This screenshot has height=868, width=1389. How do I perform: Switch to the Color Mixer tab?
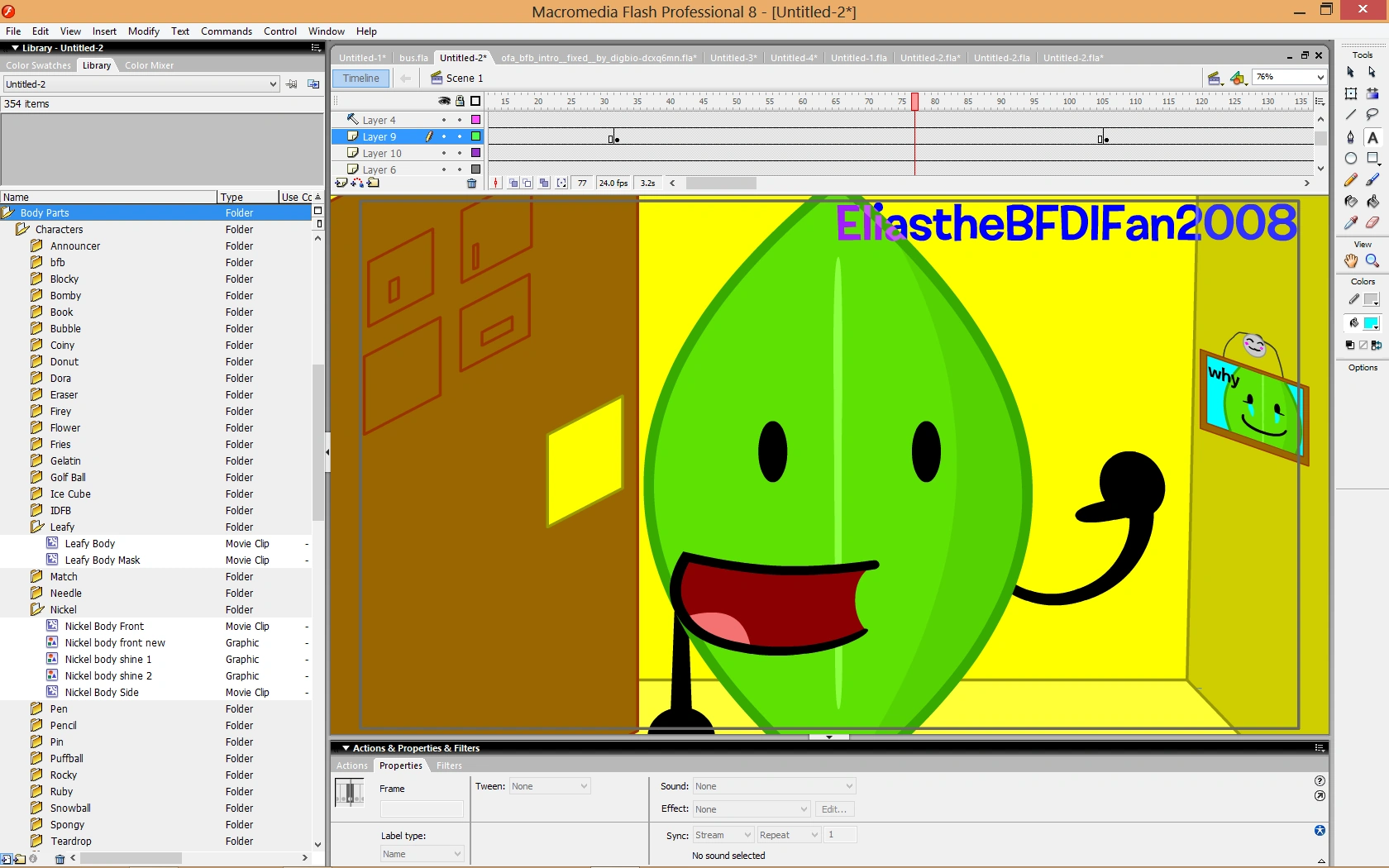pyautogui.click(x=149, y=65)
